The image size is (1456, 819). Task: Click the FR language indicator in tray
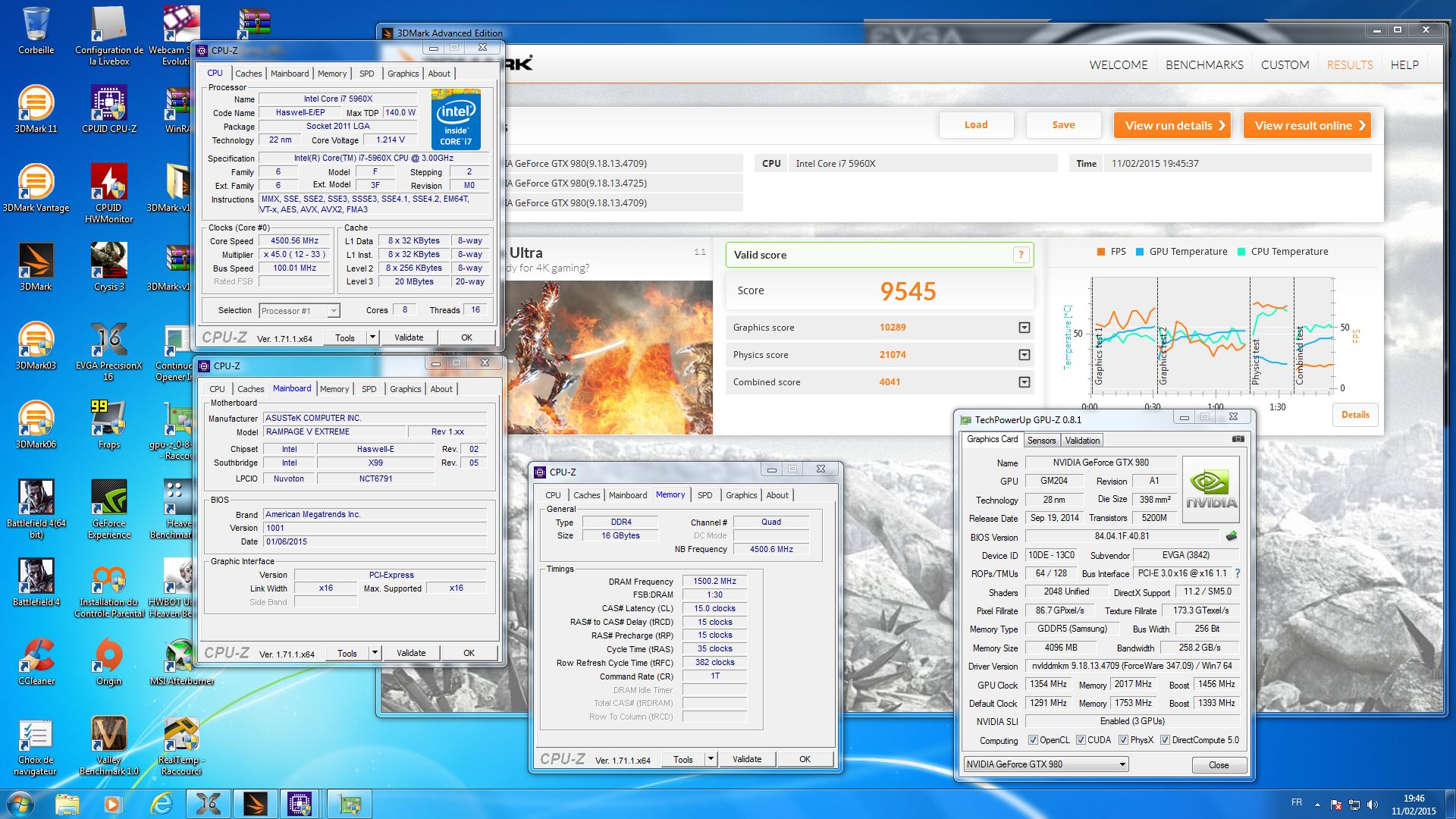1297,802
